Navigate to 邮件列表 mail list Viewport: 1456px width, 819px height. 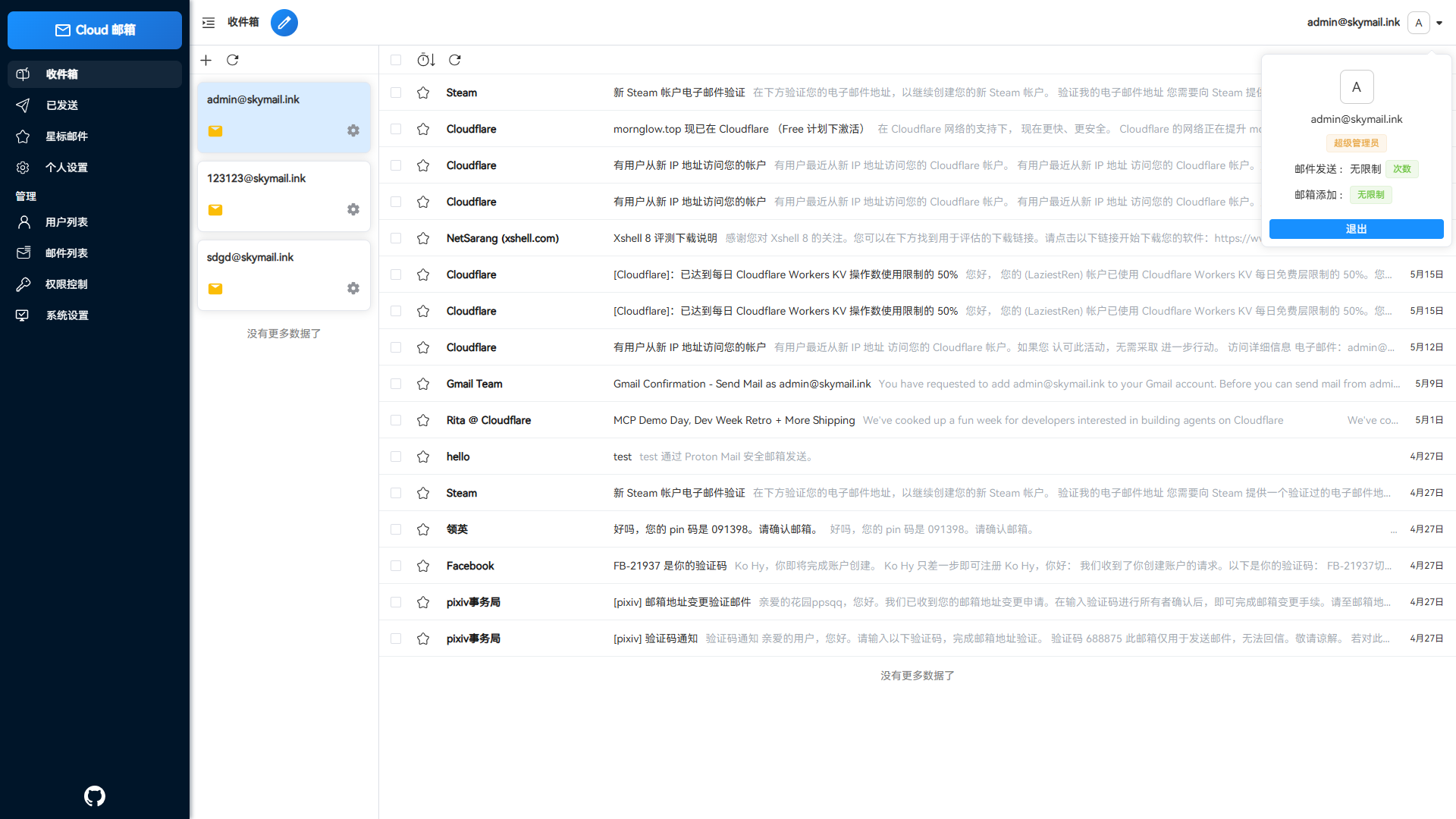coord(95,253)
